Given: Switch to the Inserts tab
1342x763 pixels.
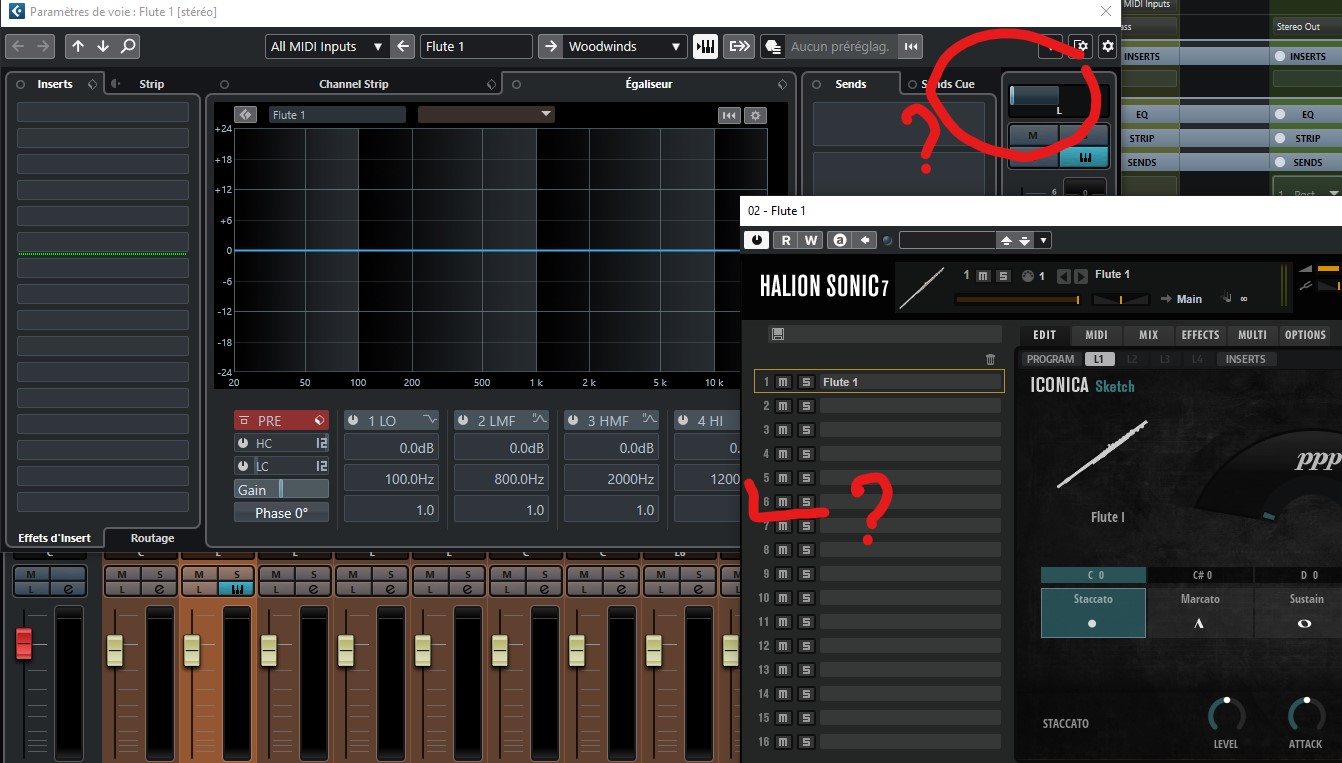Looking at the screenshot, I should (x=55, y=84).
